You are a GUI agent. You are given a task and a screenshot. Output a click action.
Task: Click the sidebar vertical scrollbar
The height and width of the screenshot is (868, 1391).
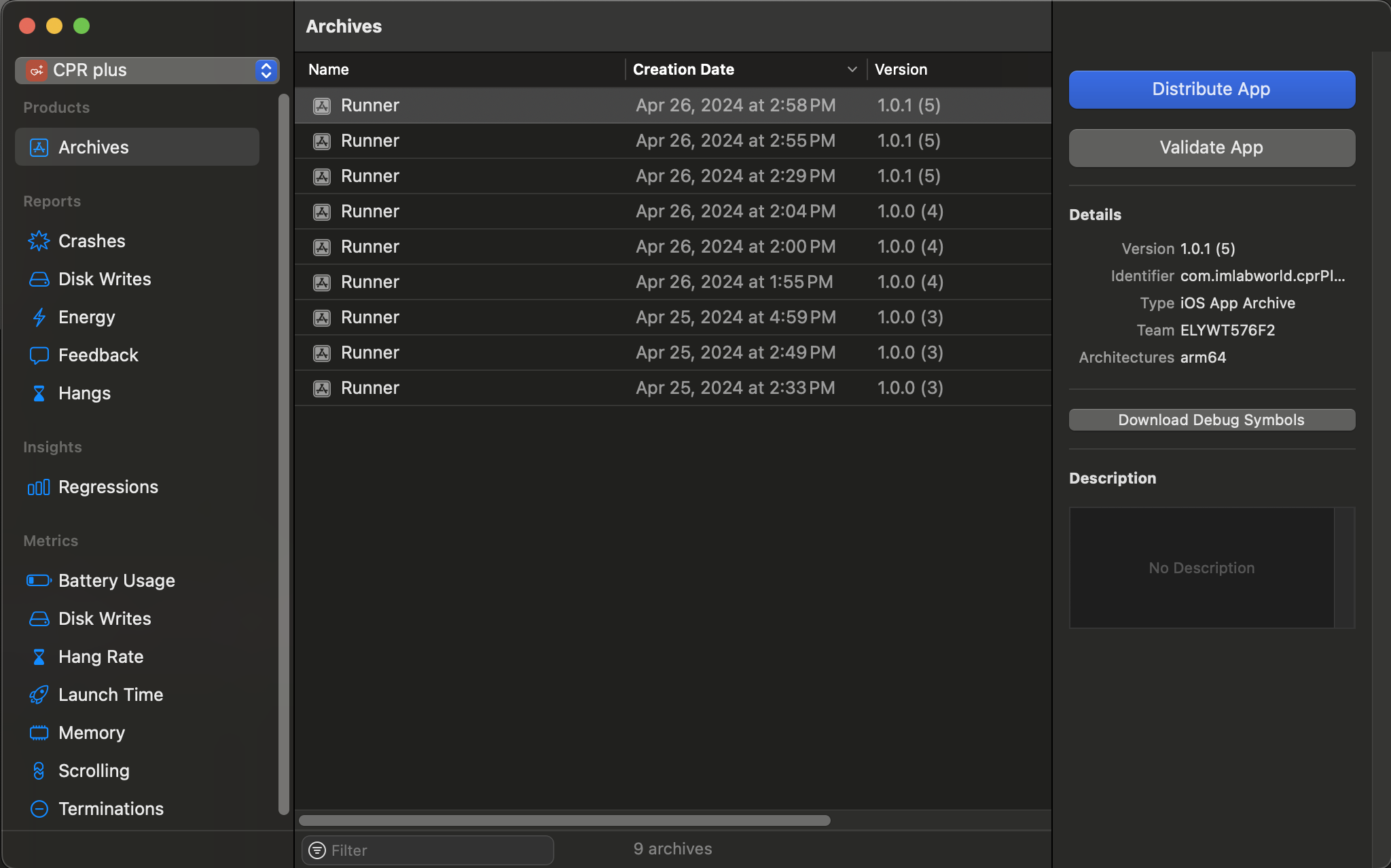[284, 454]
